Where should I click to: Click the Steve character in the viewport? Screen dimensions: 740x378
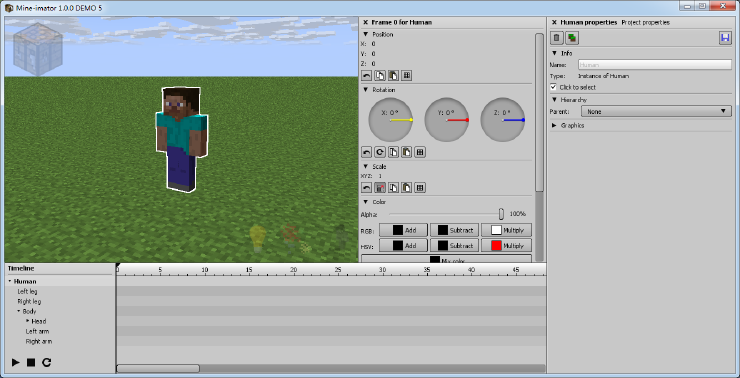click(182, 139)
